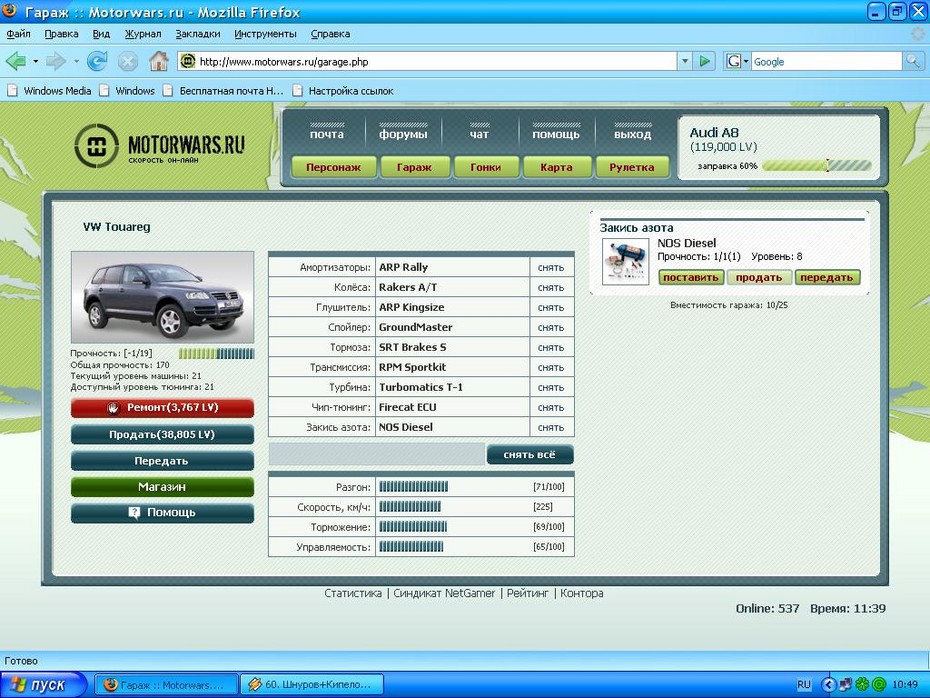
Task: Click the Motorwars.ru logo
Action: tap(160, 146)
